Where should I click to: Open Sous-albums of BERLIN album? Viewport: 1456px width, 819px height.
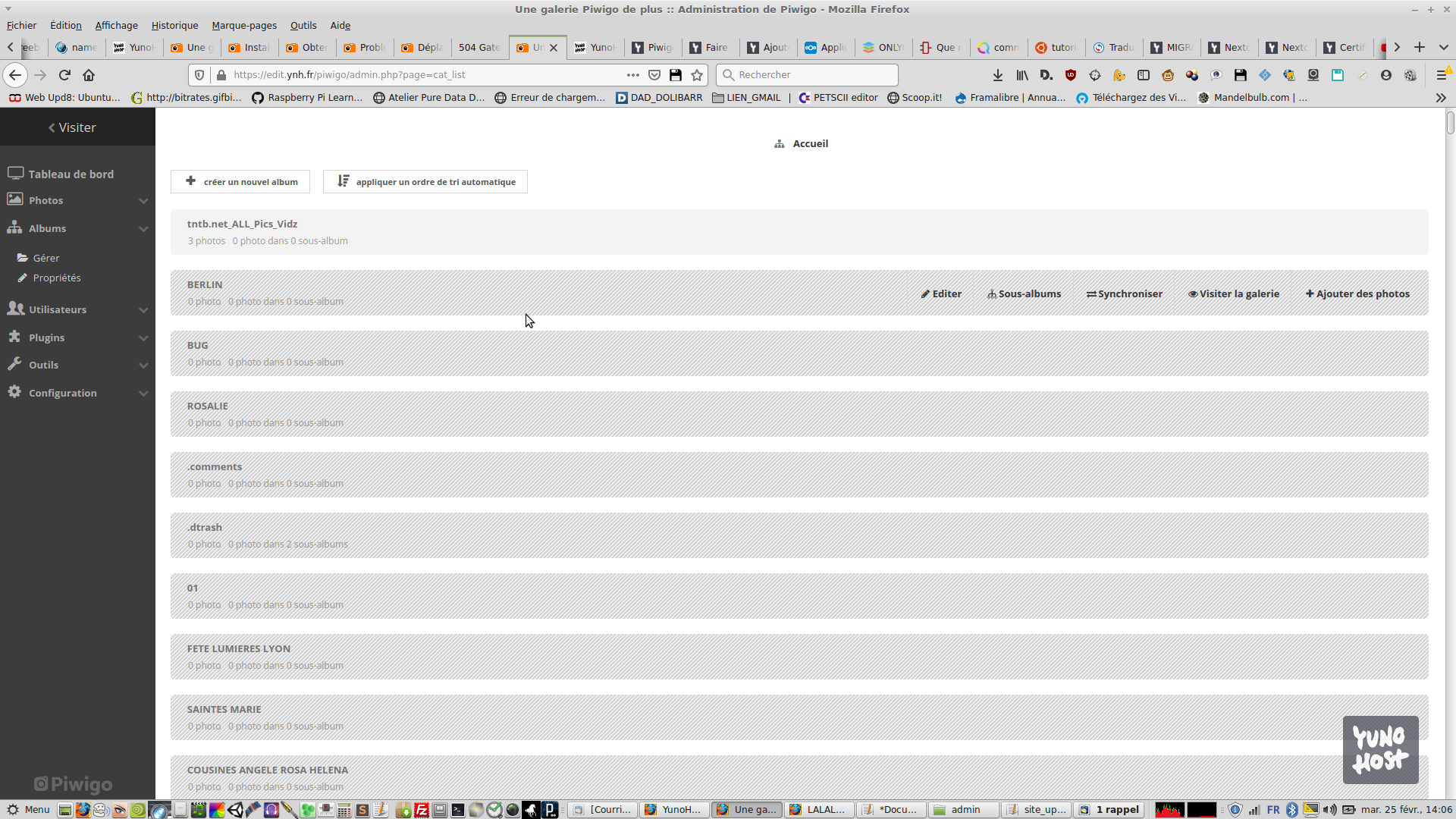click(1024, 294)
